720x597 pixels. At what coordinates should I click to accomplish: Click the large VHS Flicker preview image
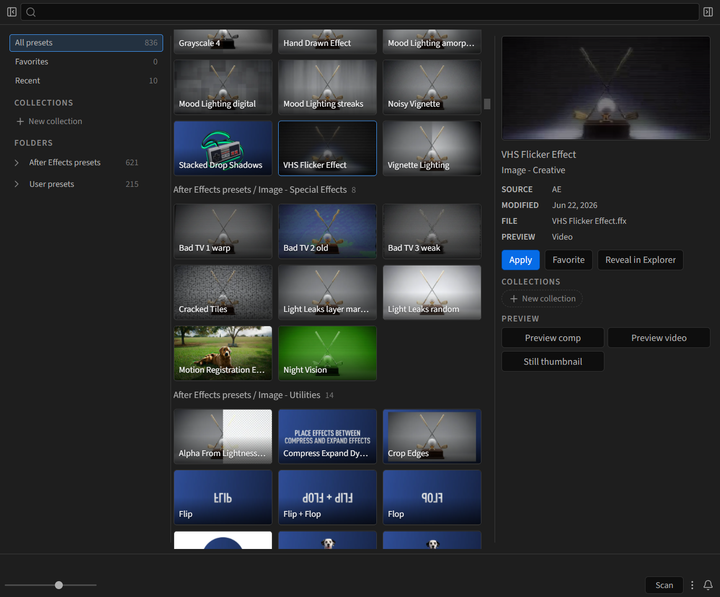[606, 88]
